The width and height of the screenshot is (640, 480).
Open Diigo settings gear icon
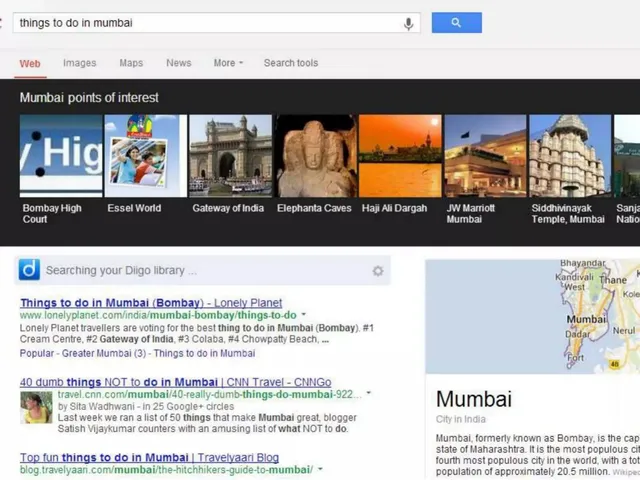click(378, 271)
